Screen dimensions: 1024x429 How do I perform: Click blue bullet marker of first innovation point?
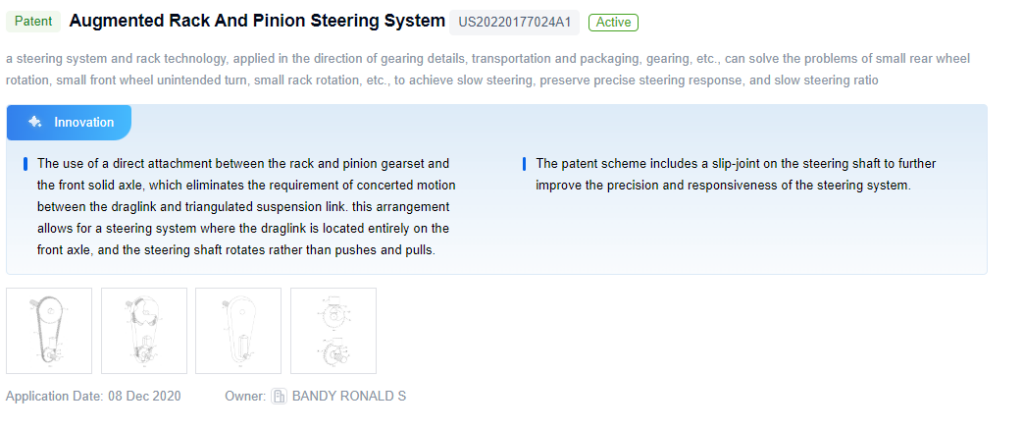25,163
